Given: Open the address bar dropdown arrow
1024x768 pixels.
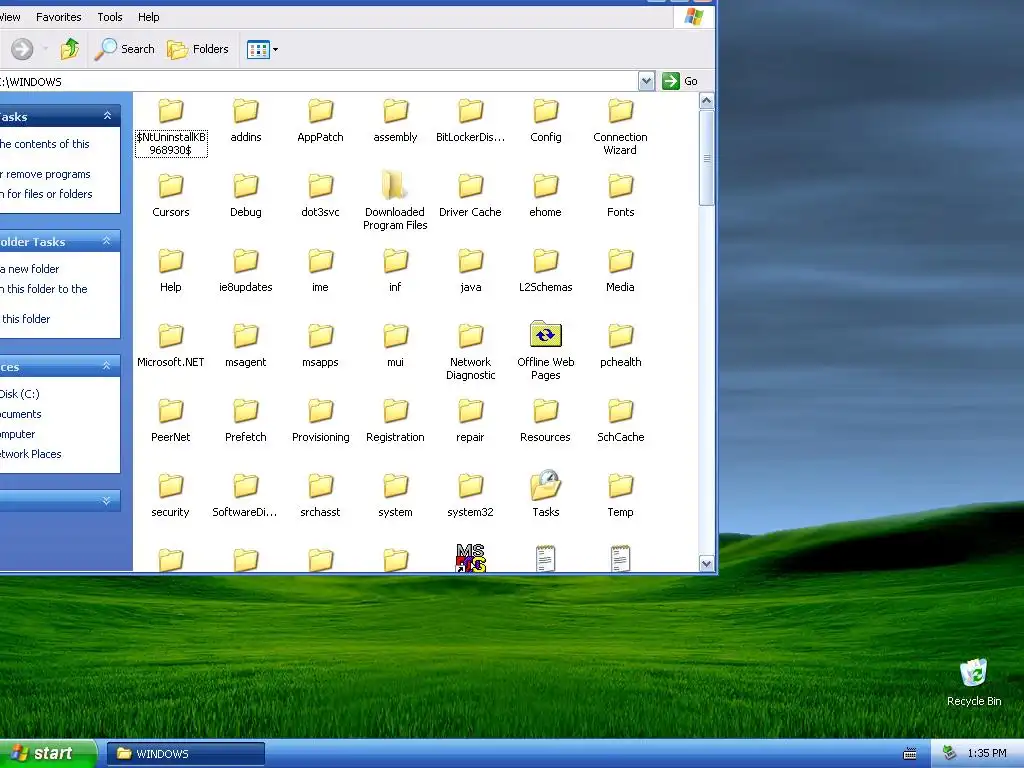Looking at the screenshot, I should click(646, 81).
